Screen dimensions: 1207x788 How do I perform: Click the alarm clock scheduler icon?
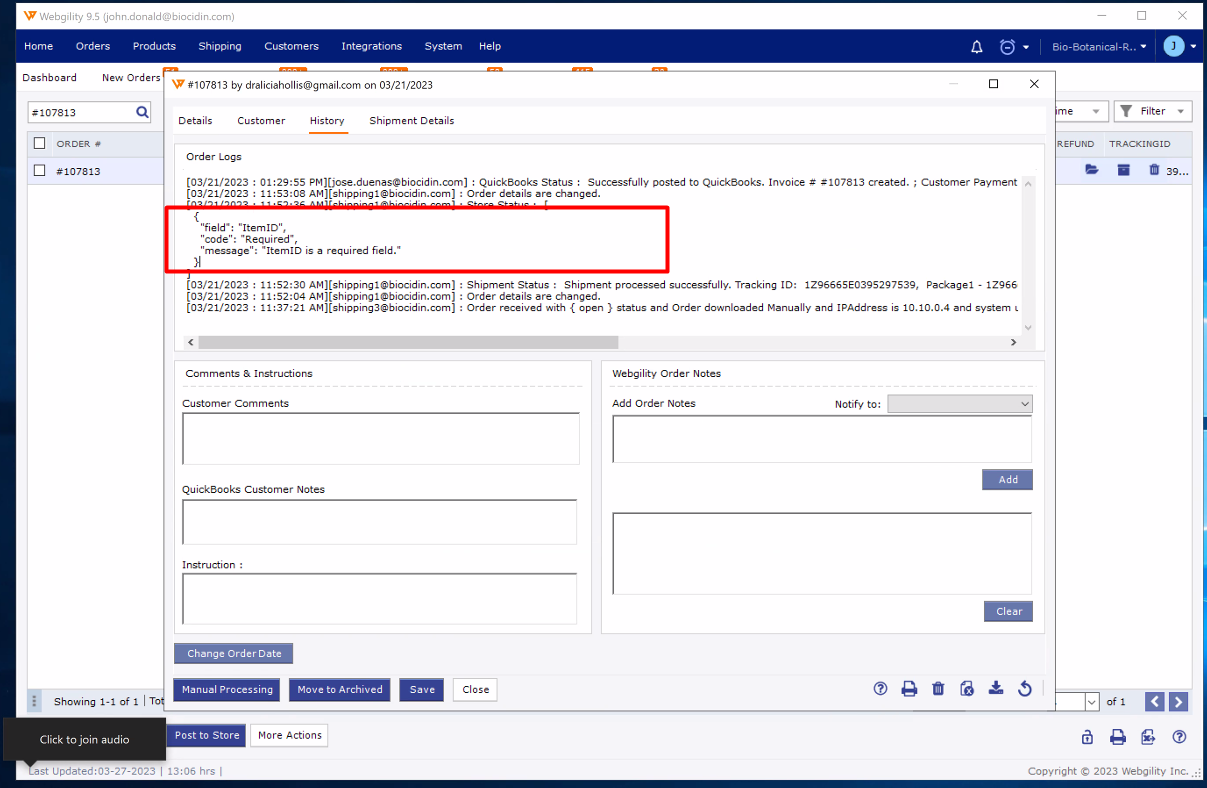click(x=1006, y=47)
